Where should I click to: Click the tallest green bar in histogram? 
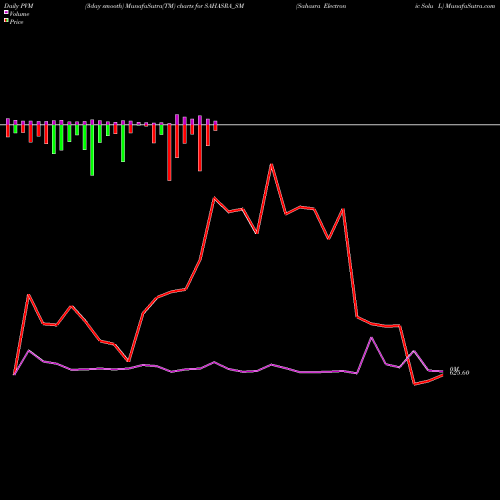point(92,150)
